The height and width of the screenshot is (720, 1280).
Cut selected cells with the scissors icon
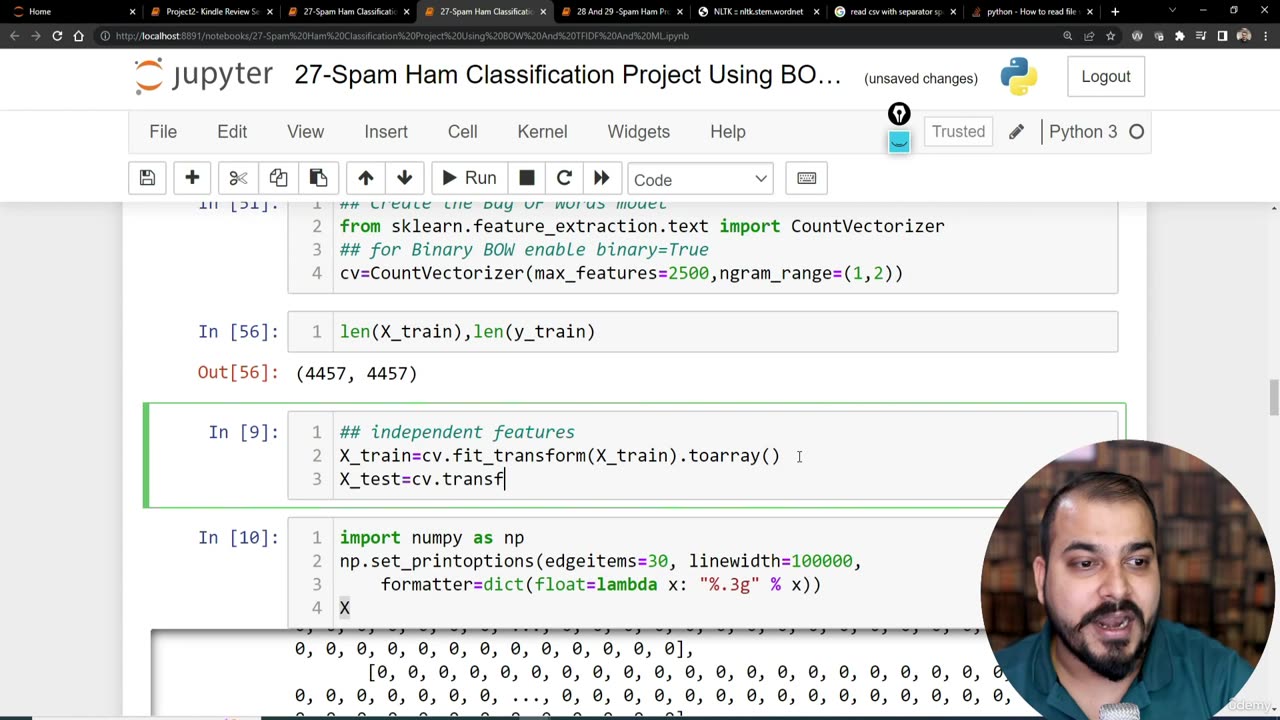click(x=238, y=178)
